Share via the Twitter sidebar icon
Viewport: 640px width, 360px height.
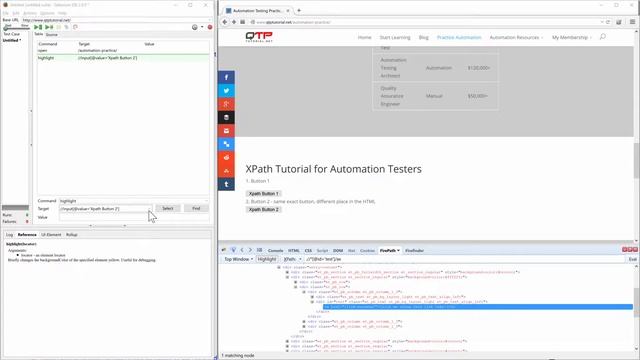tap(226, 91)
